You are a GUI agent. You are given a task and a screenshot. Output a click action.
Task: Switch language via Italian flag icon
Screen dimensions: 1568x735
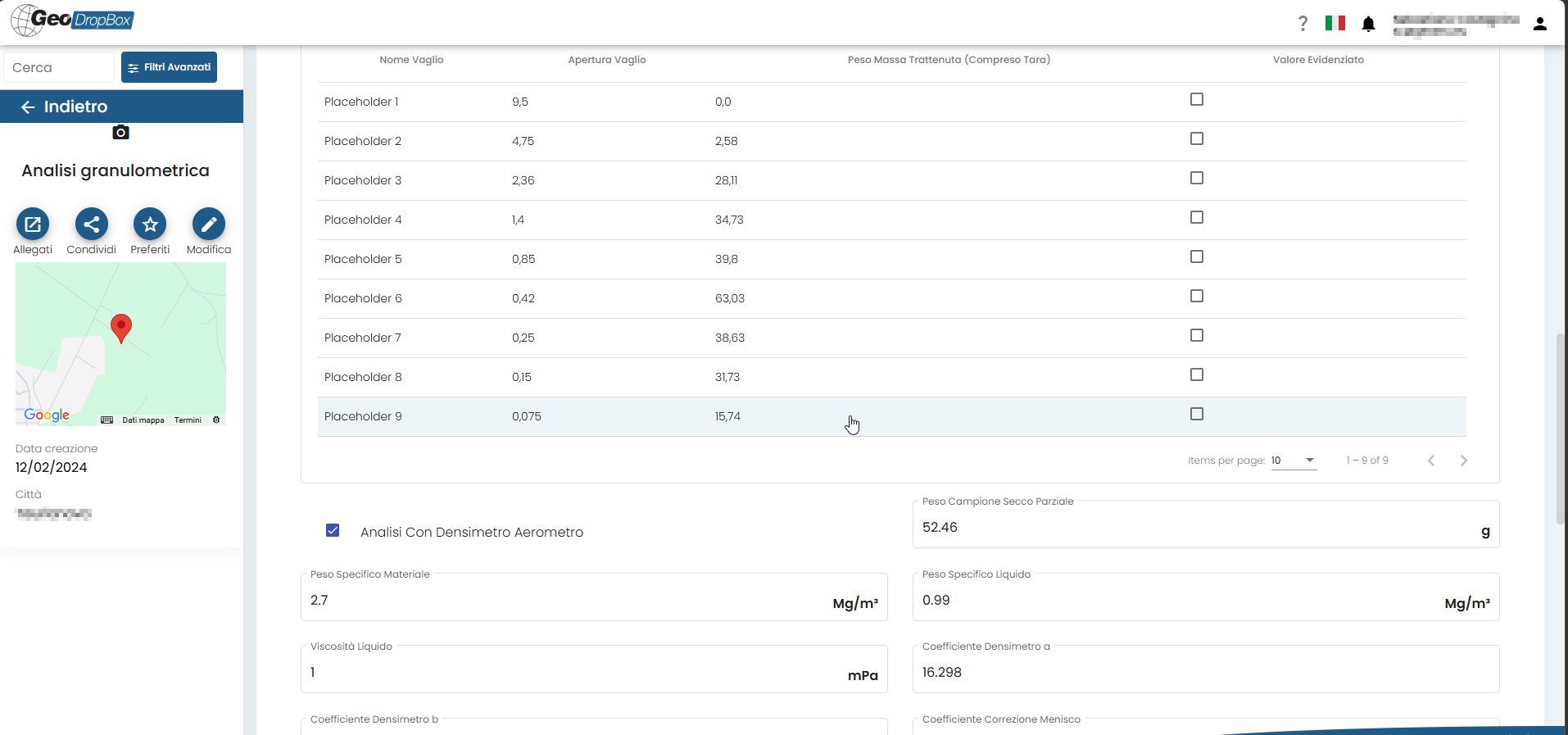[x=1335, y=23]
